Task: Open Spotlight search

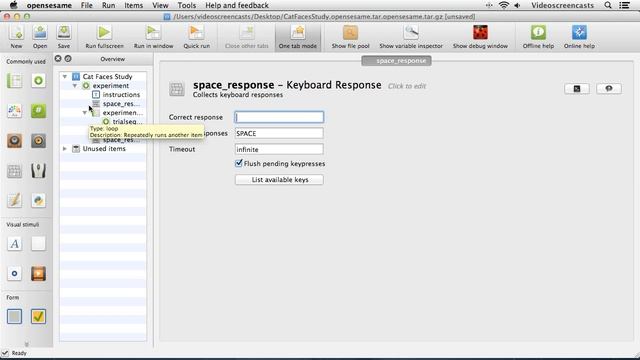Action: click(608, 5)
